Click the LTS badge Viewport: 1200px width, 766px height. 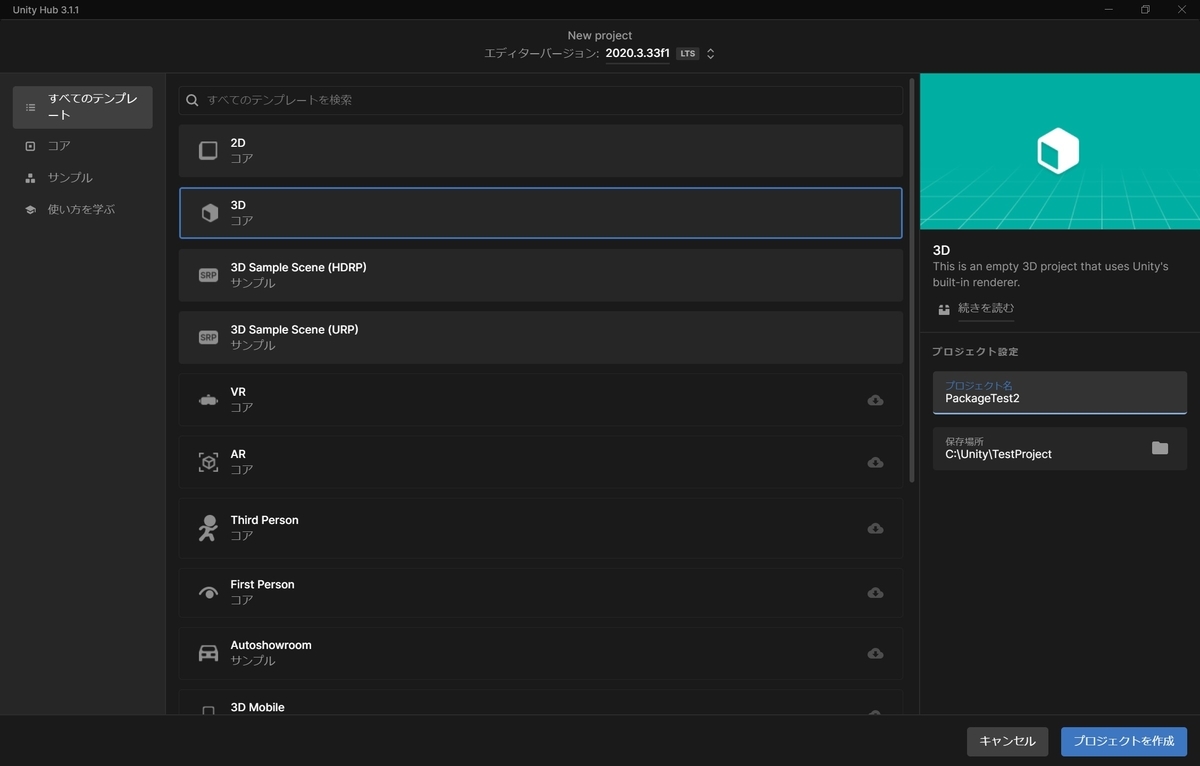point(688,54)
